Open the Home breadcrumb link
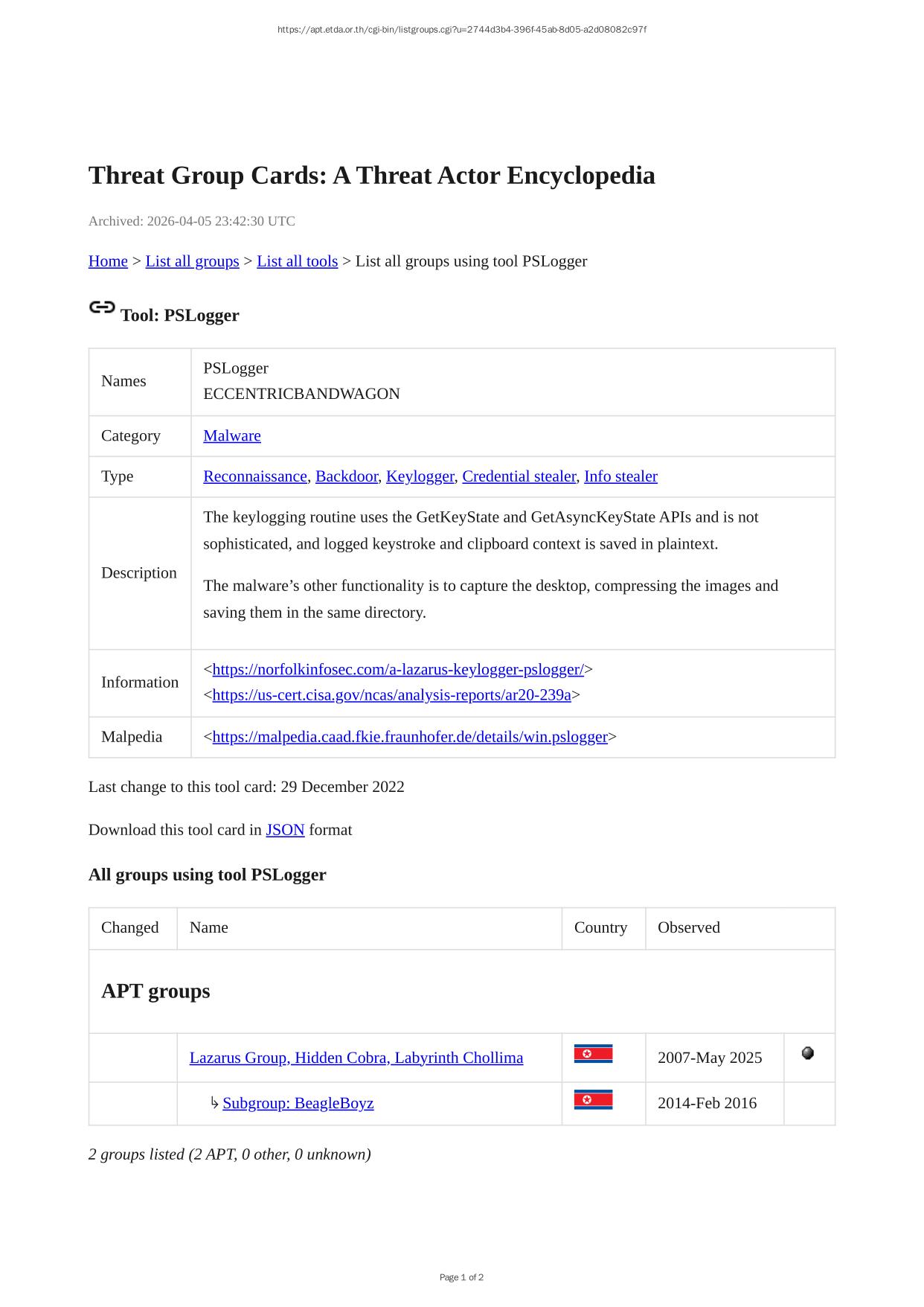924x1307 pixels. pyautogui.click(x=108, y=261)
